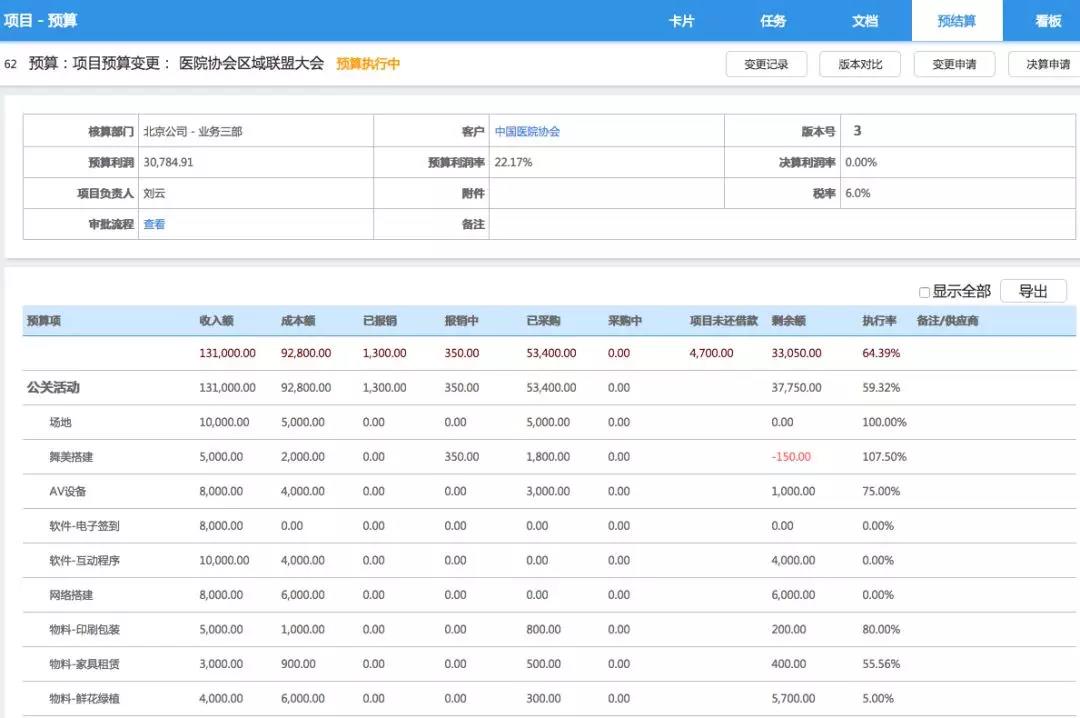Open the 看板 tab
The width and height of the screenshot is (1080, 718).
click(x=1048, y=21)
